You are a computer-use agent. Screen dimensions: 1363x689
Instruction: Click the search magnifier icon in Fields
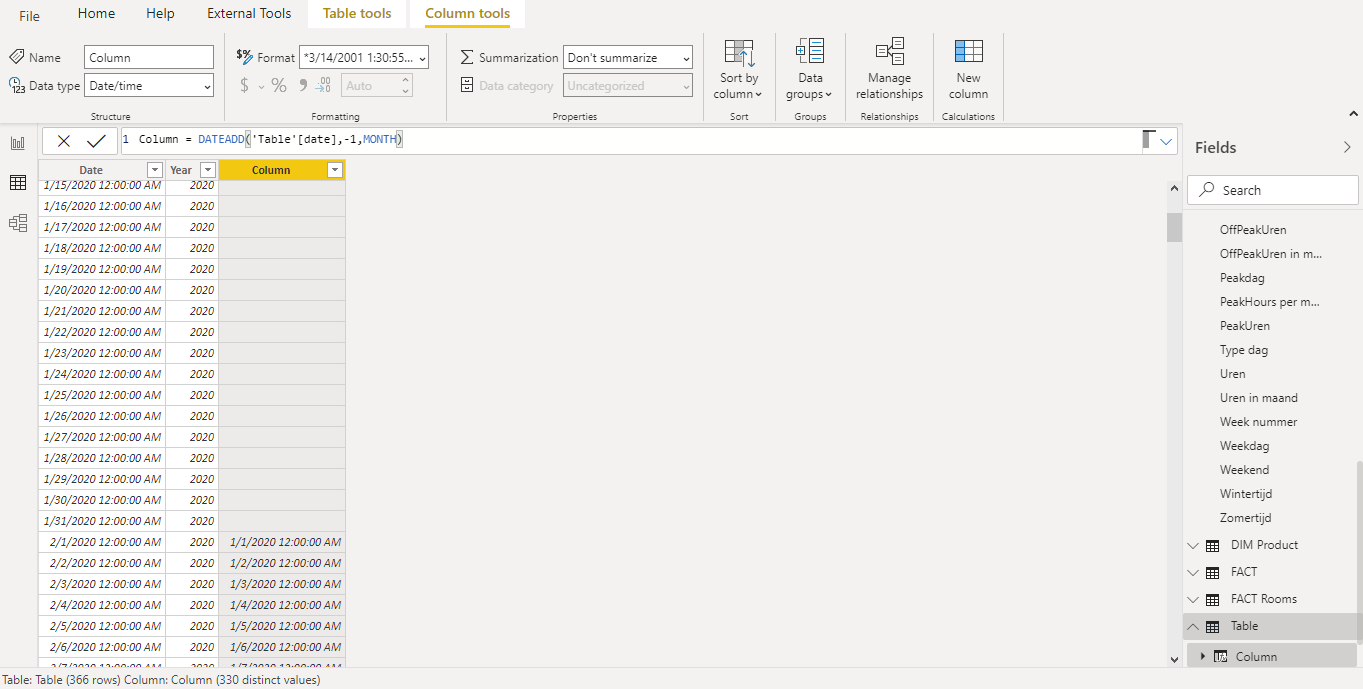point(1207,190)
